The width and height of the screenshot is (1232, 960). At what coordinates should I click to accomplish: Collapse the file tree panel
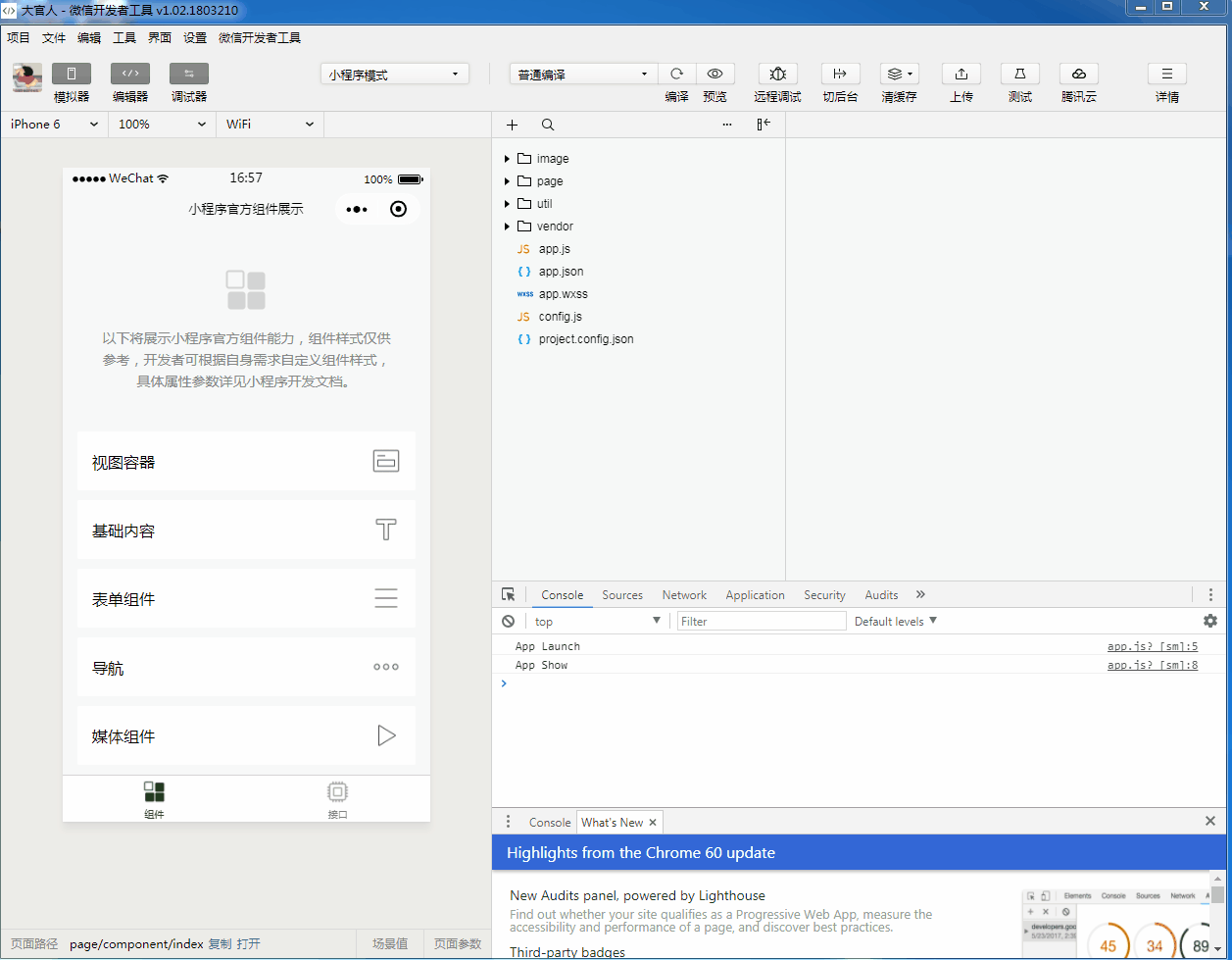[764, 125]
